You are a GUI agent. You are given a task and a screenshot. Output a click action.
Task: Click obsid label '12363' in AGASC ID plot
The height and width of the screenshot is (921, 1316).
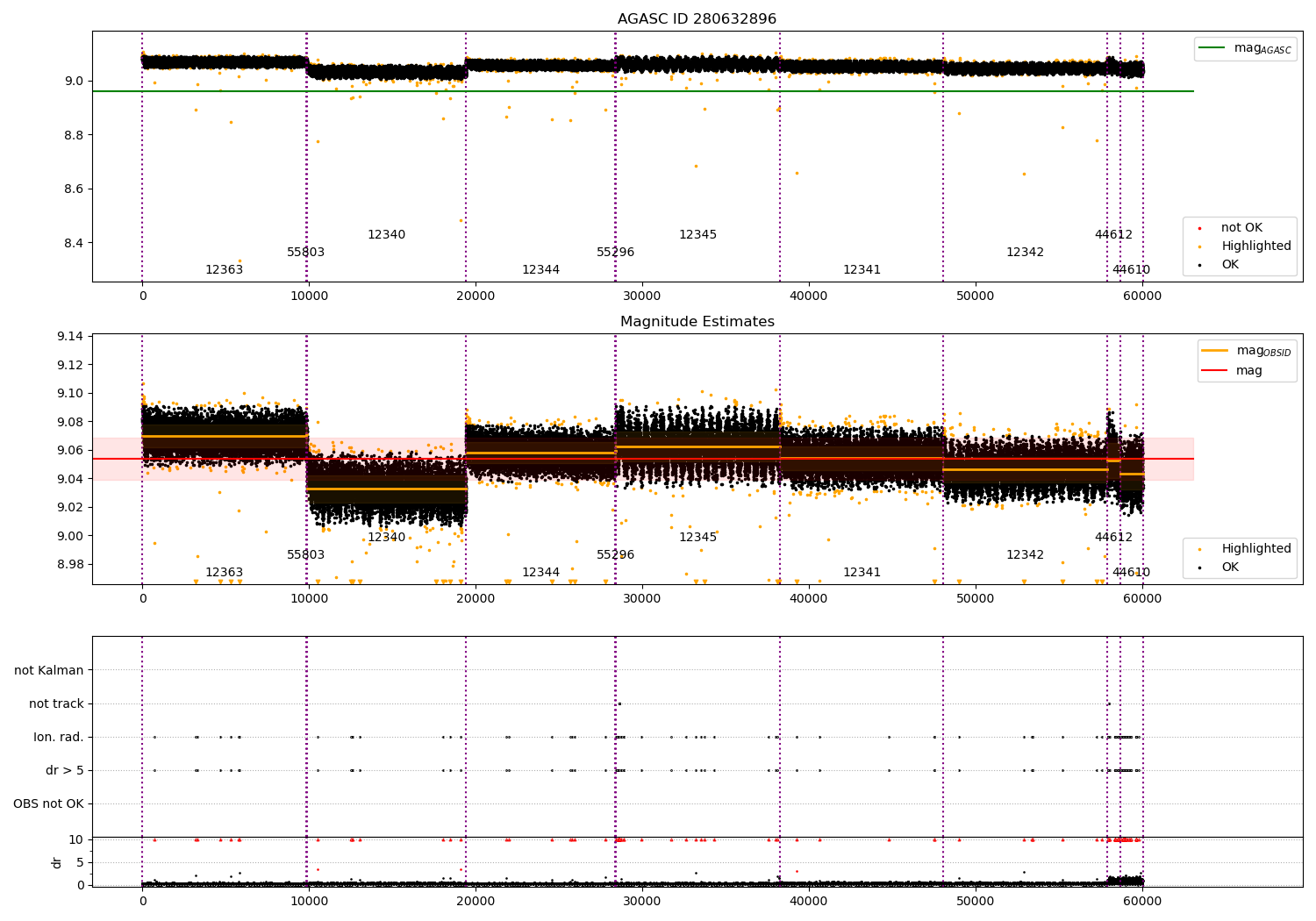224,270
